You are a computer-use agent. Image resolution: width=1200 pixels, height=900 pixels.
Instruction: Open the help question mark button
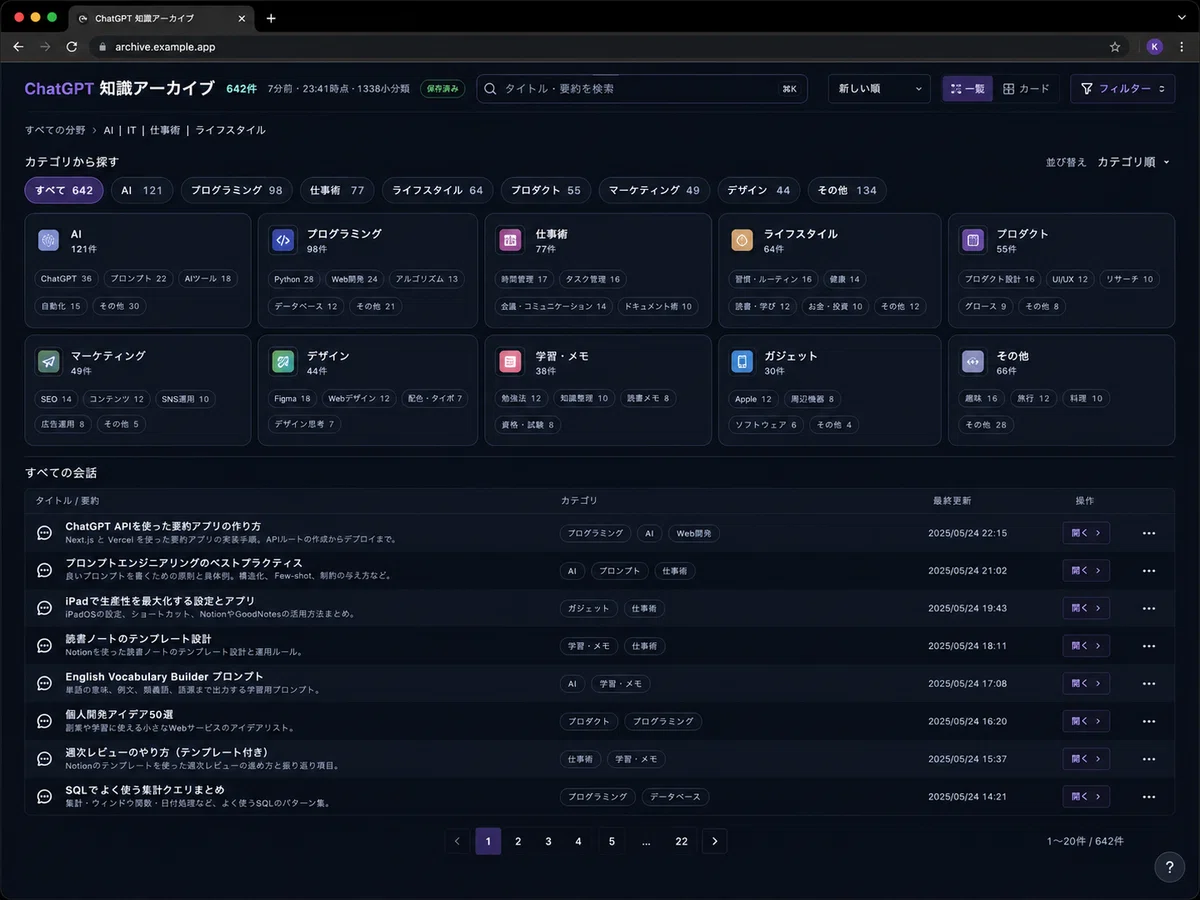click(x=1169, y=867)
